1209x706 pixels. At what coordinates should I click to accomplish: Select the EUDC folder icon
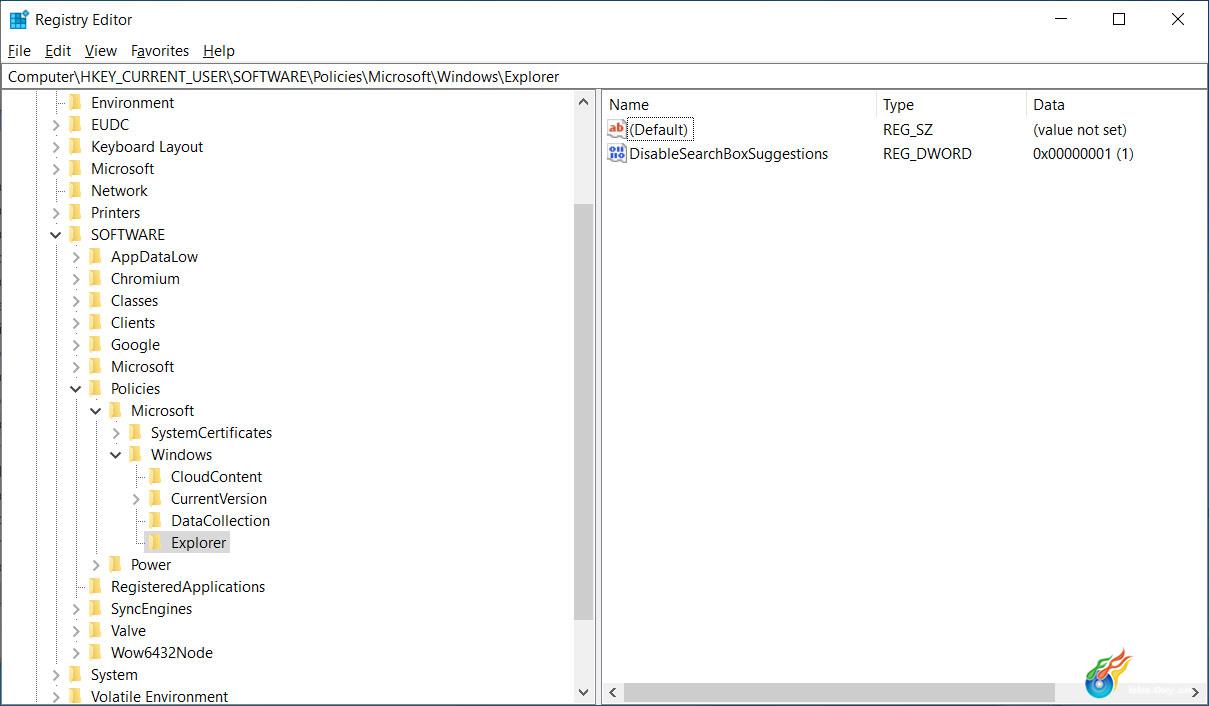(75, 124)
